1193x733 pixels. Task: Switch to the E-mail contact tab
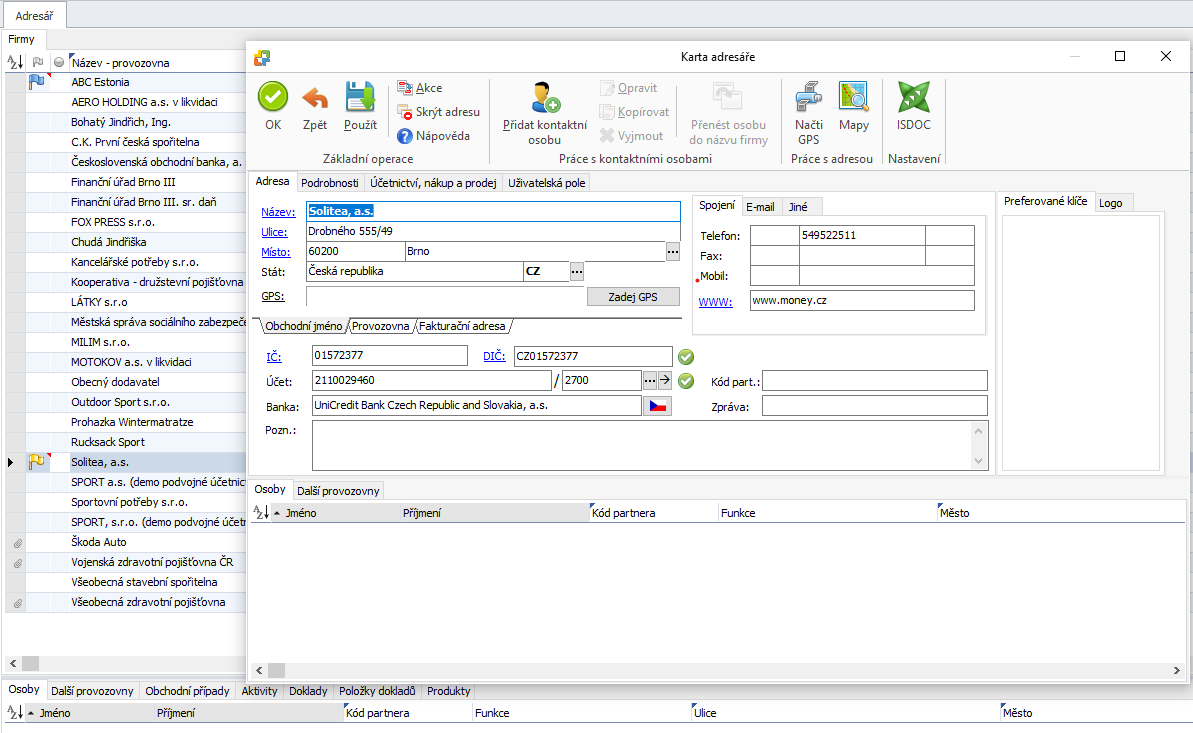tap(760, 207)
